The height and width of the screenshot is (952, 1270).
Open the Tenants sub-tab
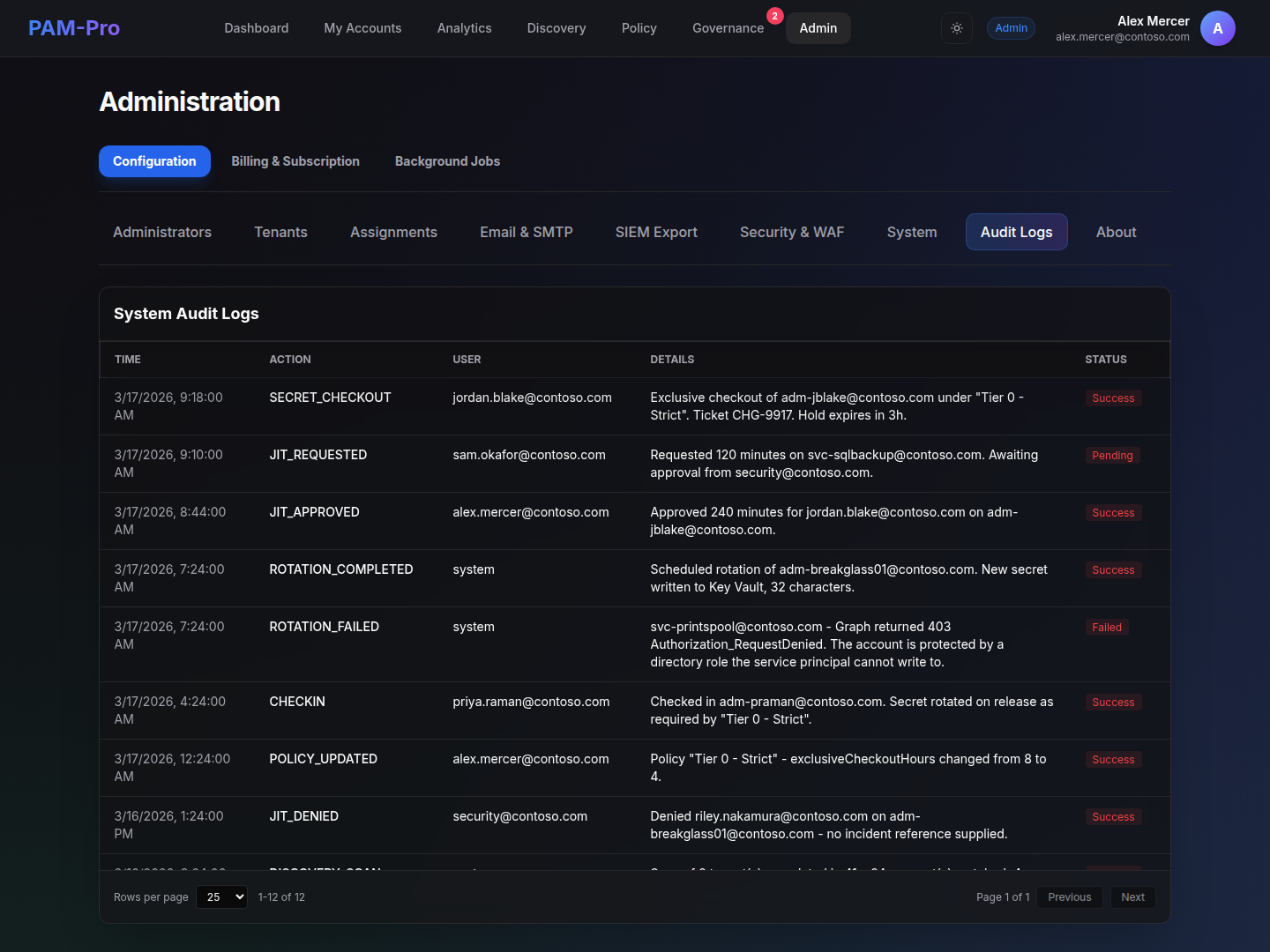coord(280,232)
